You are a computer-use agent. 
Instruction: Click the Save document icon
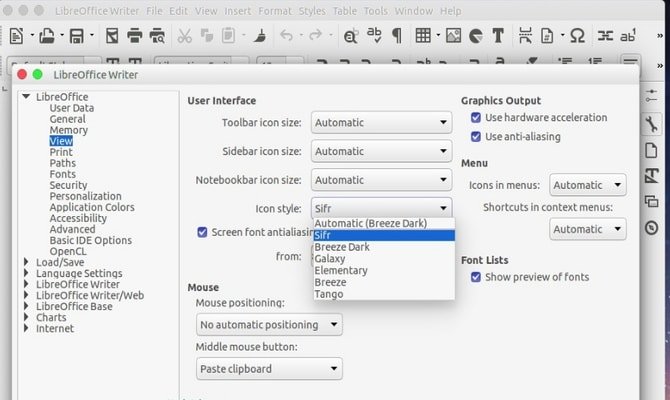tap(76, 36)
